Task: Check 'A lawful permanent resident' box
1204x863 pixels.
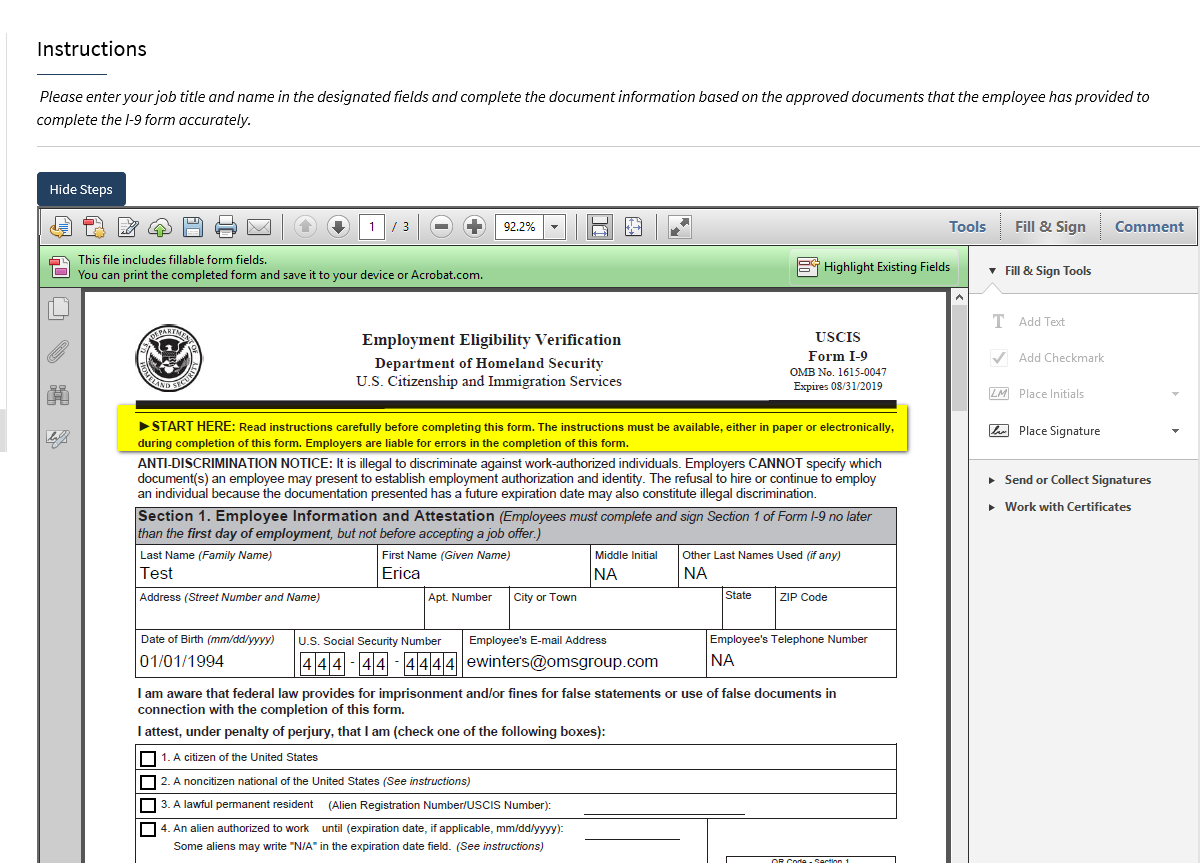Action: click(x=148, y=805)
